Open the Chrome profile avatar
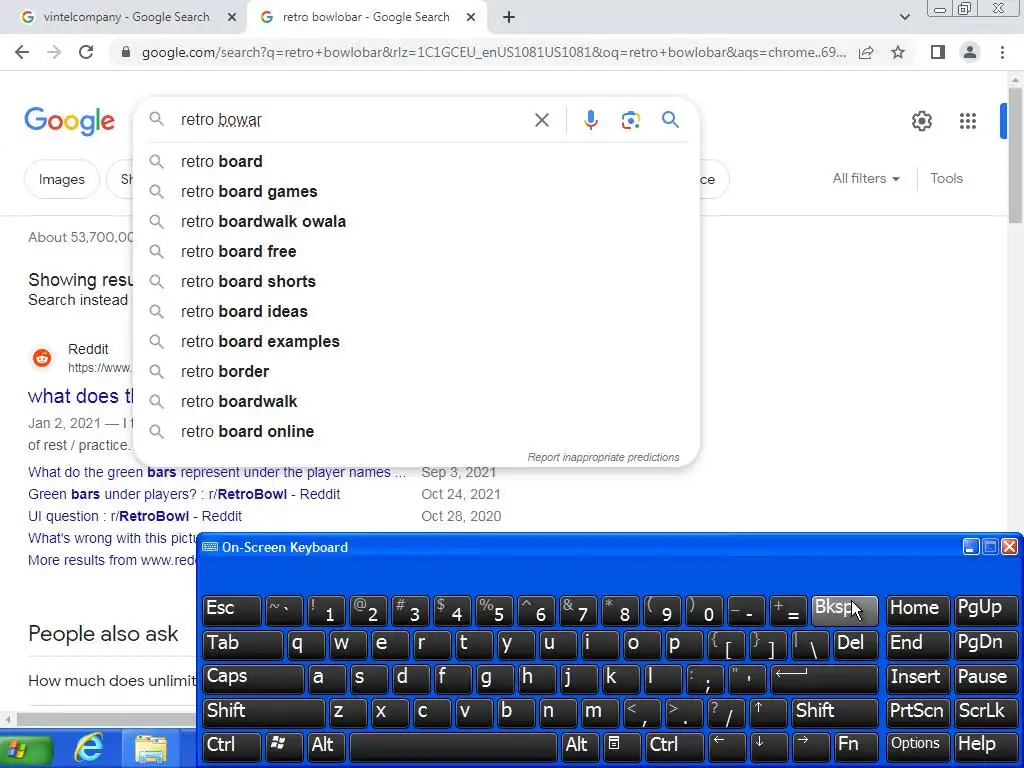Viewport: 1024px width, 768px height. pos(970,52)
